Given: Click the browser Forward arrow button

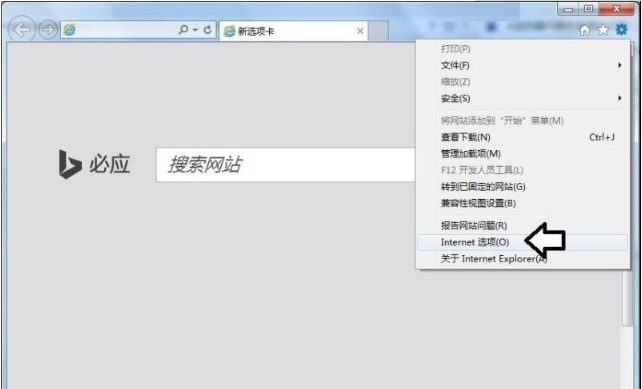Looking at the screenshot, I should coord(48,29).
